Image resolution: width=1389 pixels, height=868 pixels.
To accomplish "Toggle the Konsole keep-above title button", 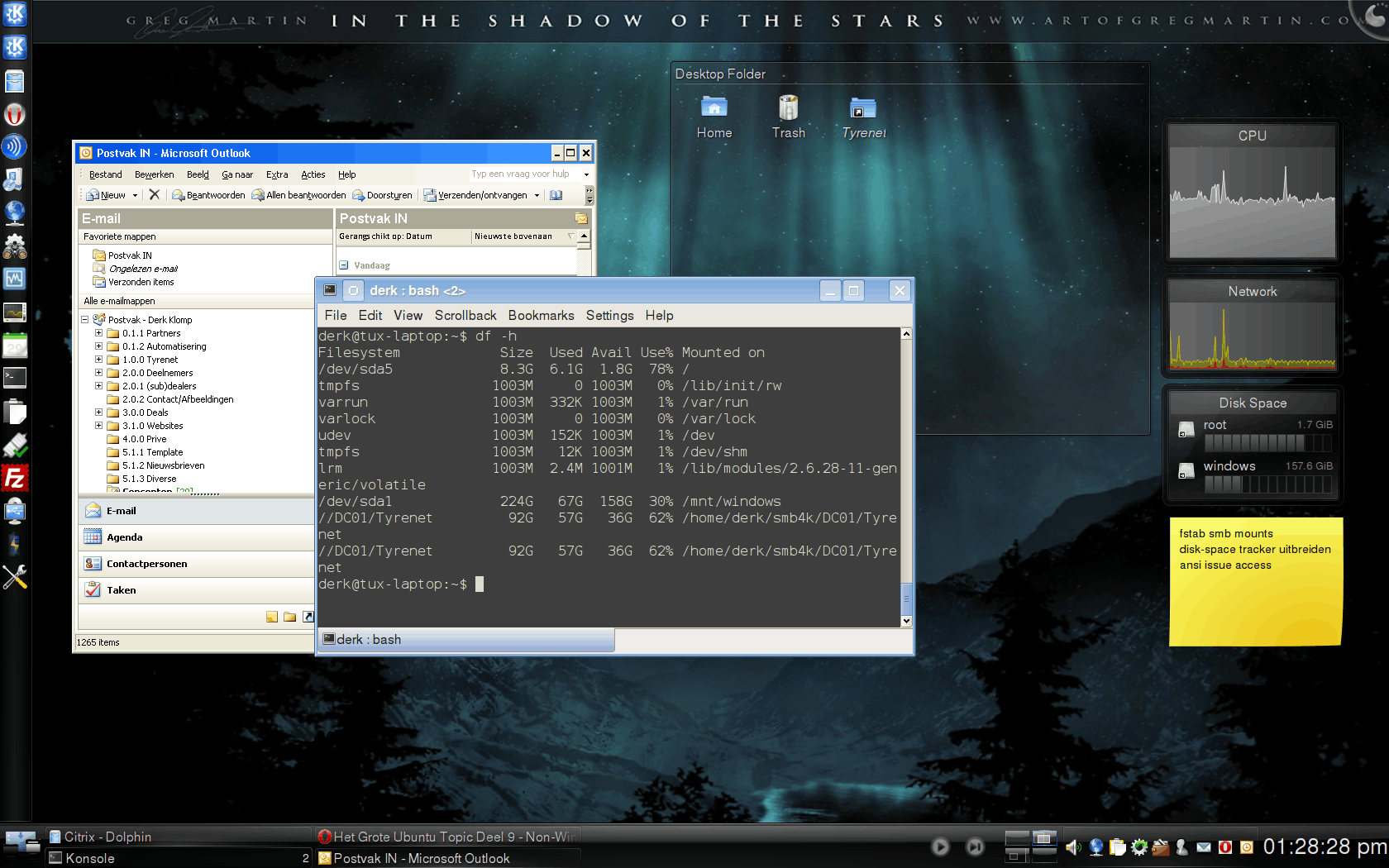I will click(354, 291).
